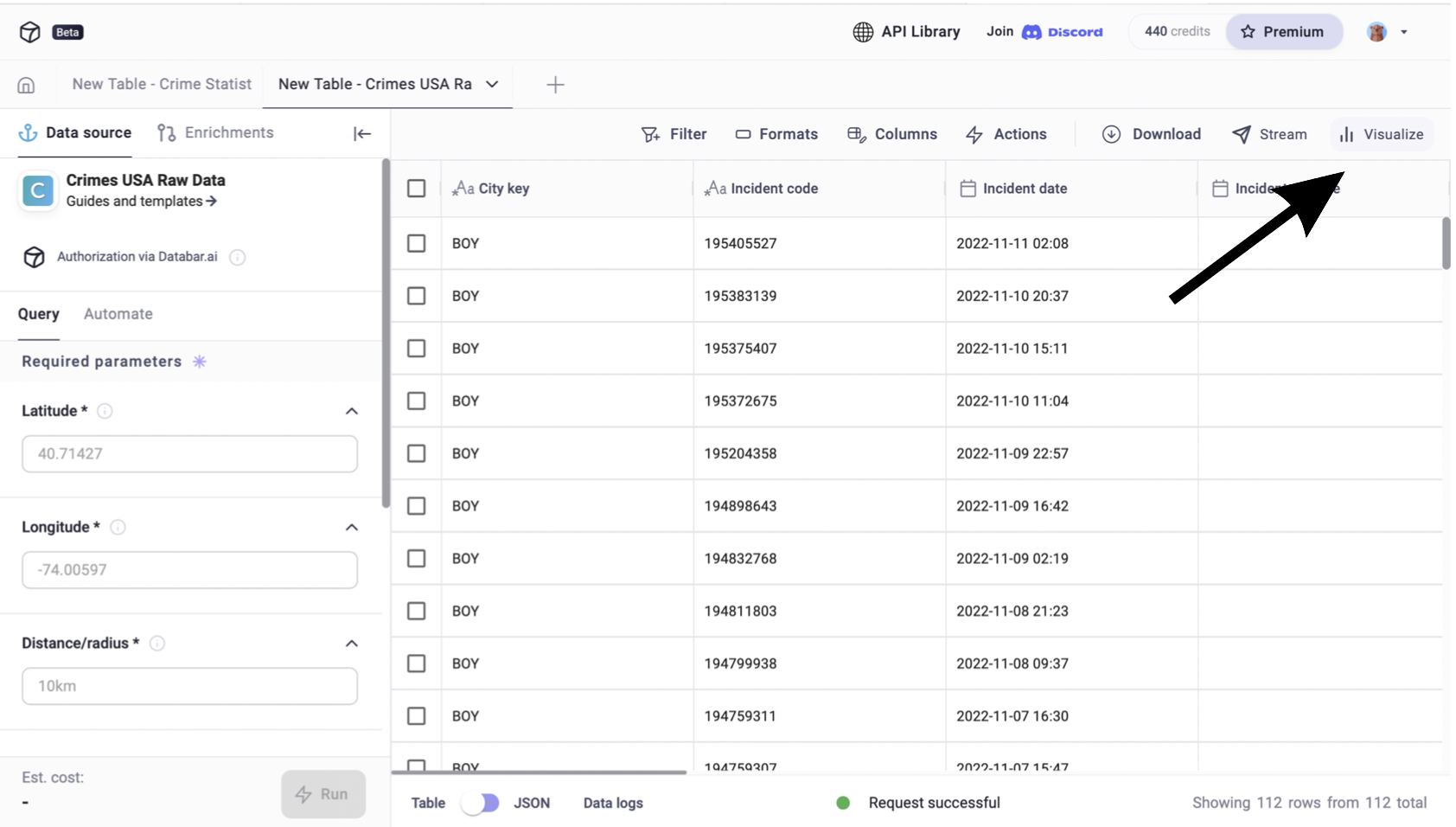Click the Latitude info icon
Screen dimensions: 1456x827
tap(105, 411)
